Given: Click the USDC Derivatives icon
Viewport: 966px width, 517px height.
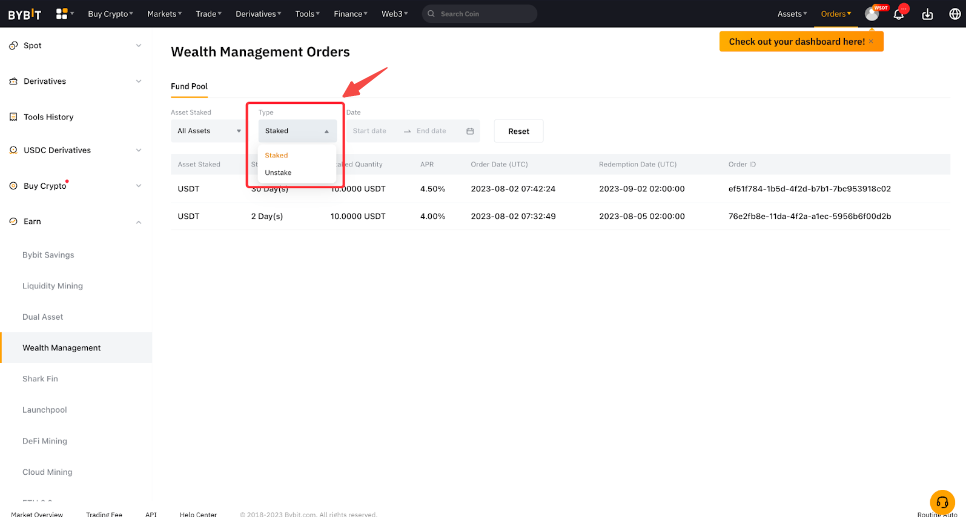Looking at the screenshot, I should click(x=13, y=150).
